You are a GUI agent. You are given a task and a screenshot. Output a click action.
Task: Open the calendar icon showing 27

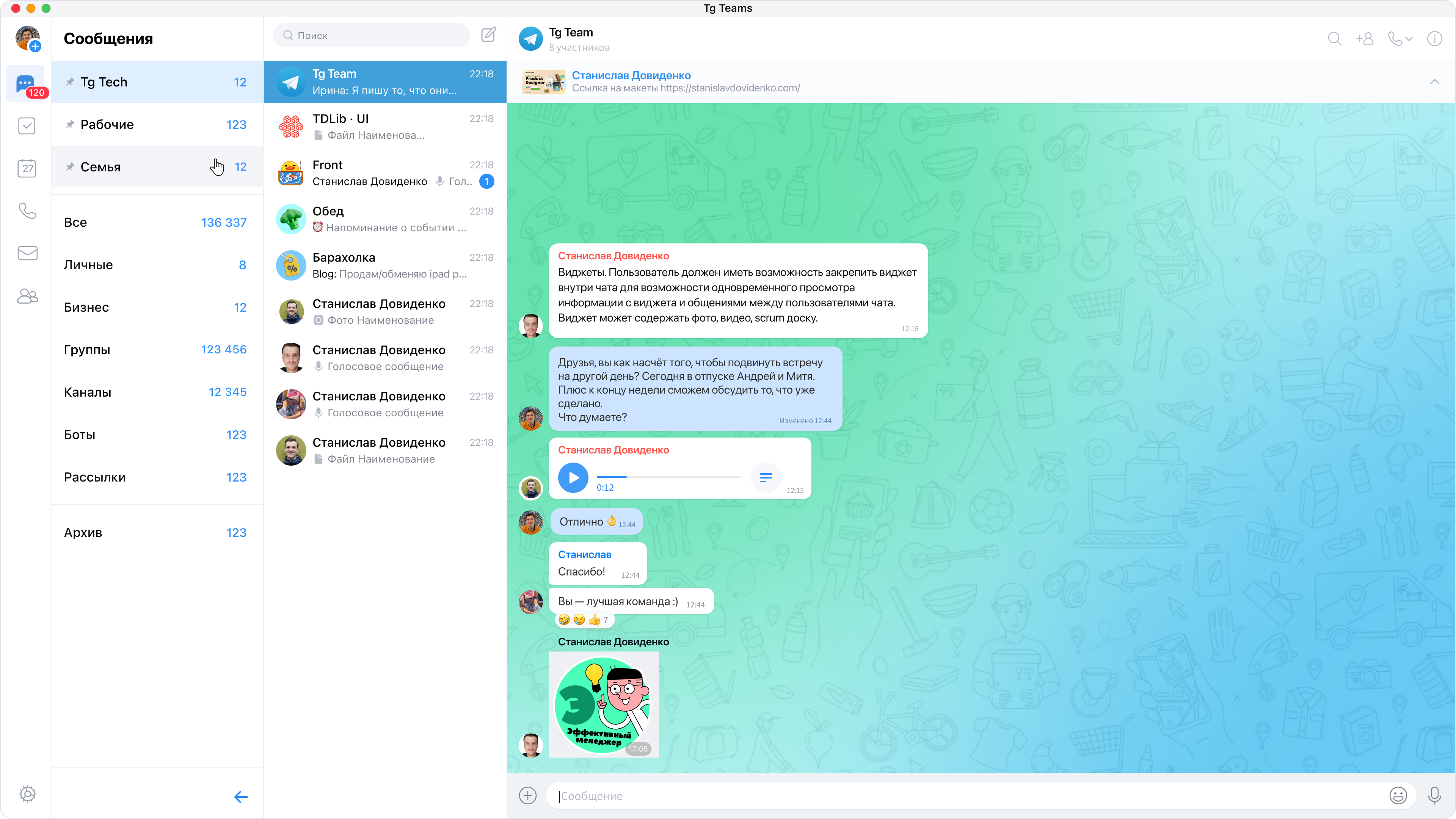[x=27, y=168]
